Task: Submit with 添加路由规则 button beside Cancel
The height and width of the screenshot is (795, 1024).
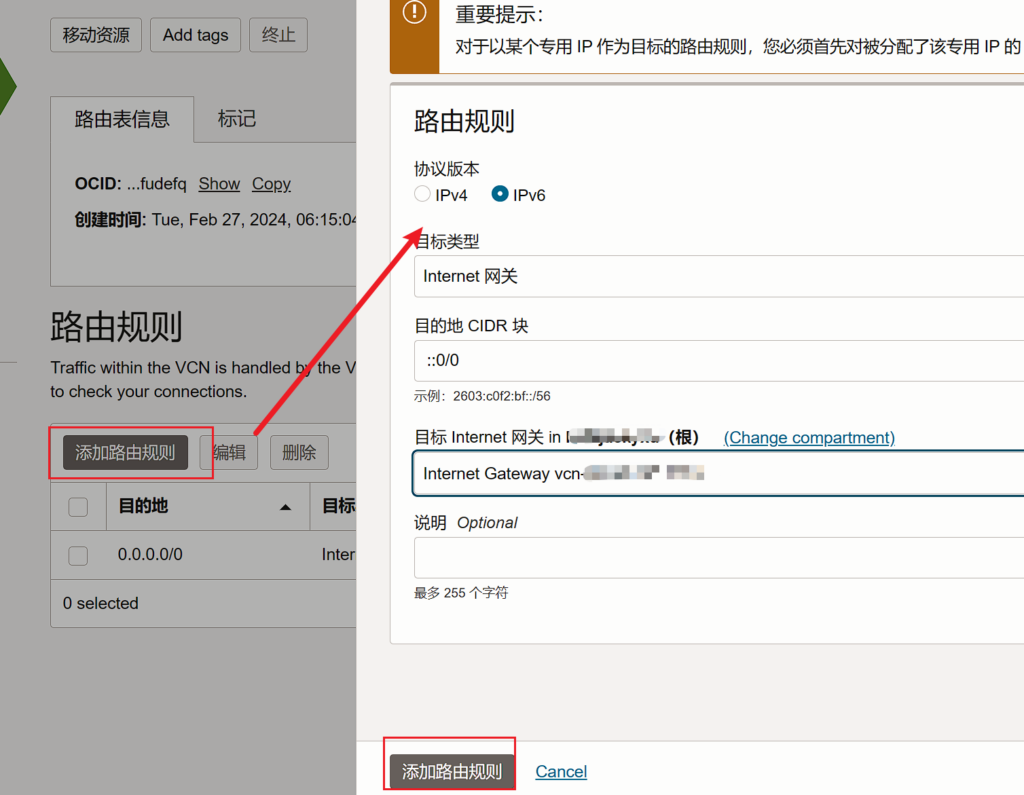Action: coord(452,771)
